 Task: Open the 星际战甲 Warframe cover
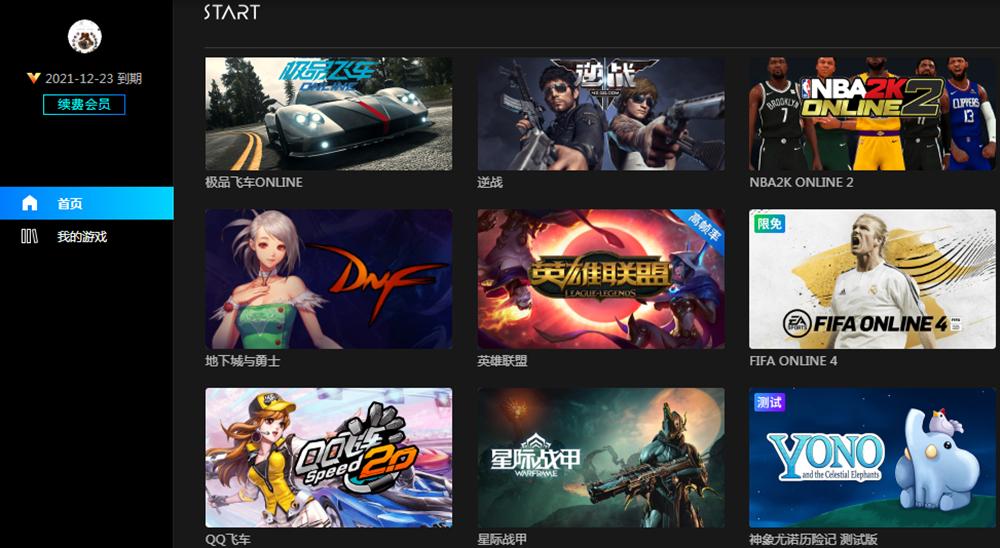[601, 457]
